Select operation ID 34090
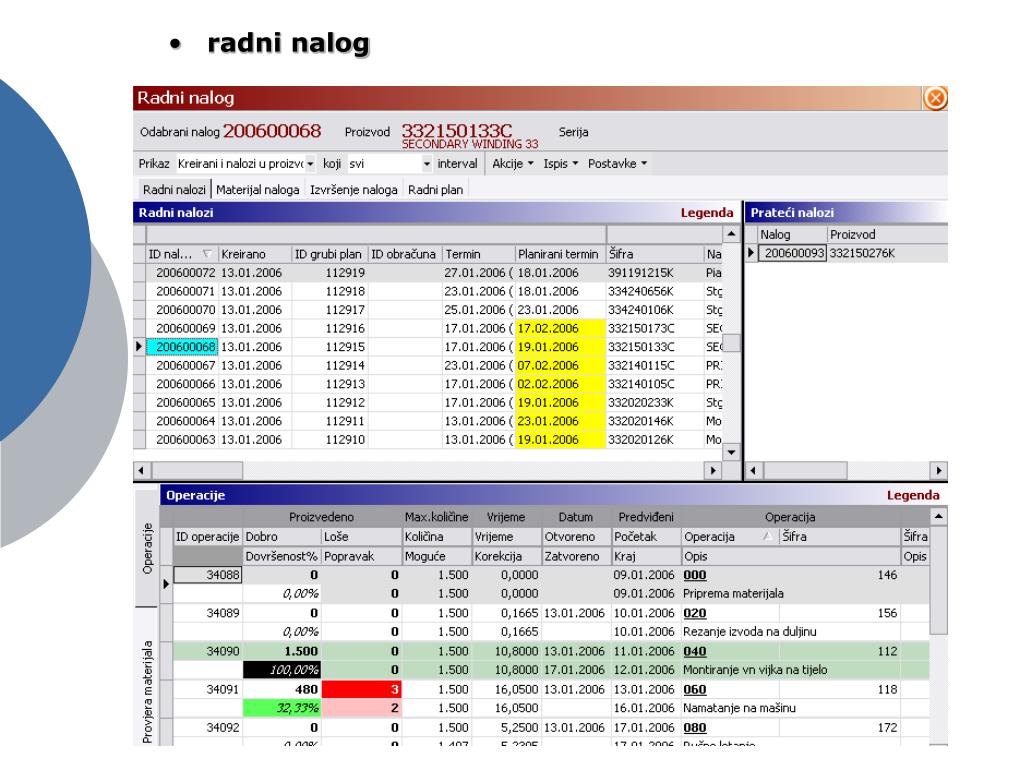Viewport: 1024px width, 768px height. pos(208,651)
